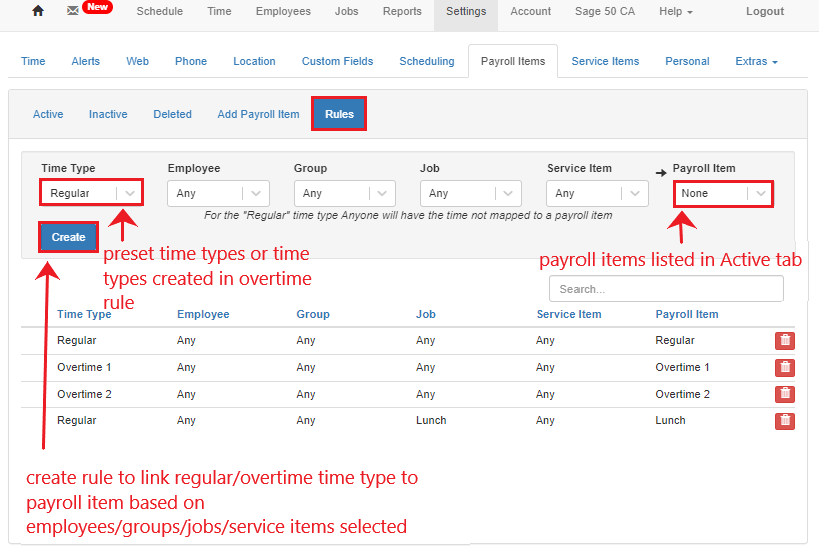The image size is (819, 553).
Task: Open the Payroll Item dropdown
Action: tap(723, 193)
